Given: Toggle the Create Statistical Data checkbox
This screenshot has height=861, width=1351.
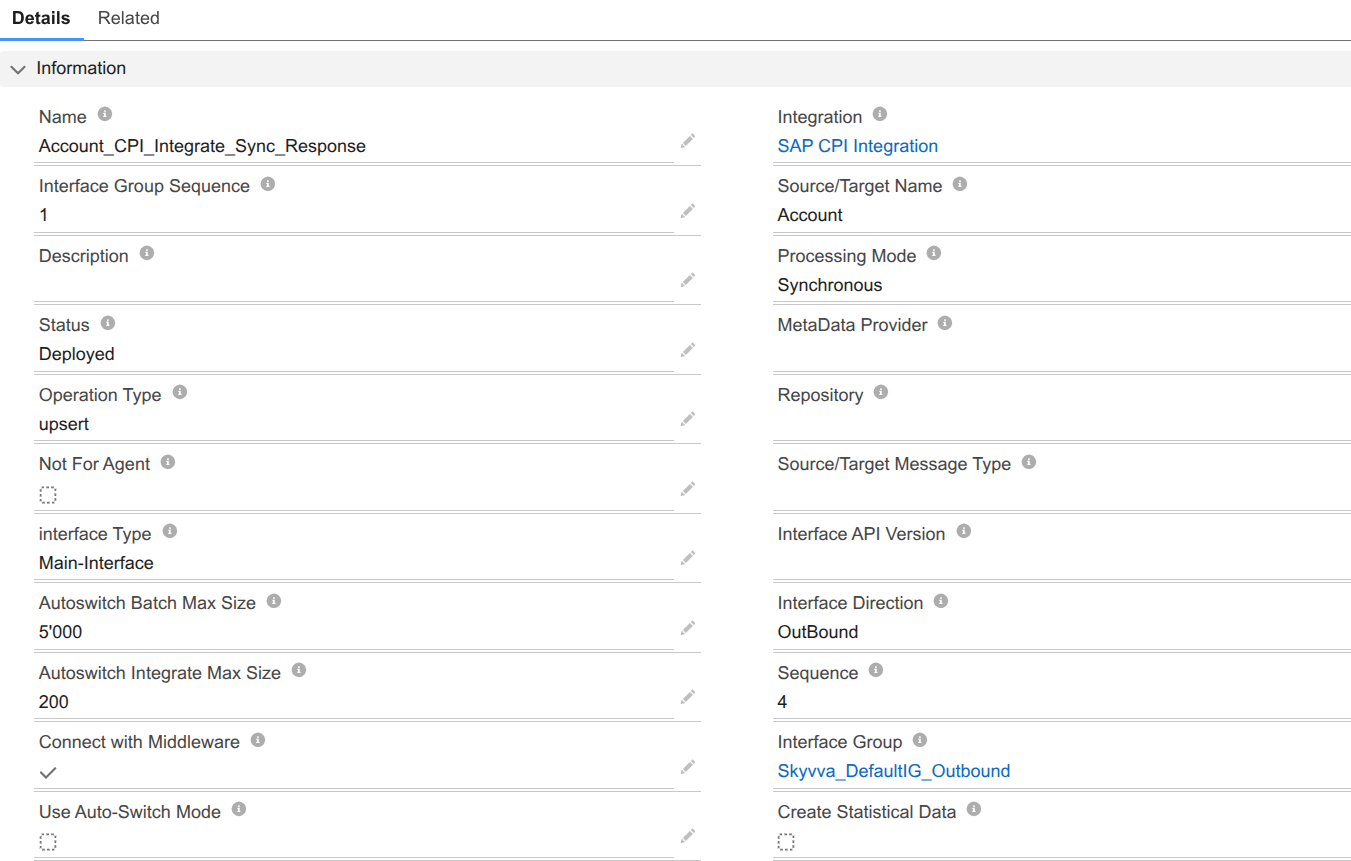Looking at the screenshot, I should tap(787, 842).
